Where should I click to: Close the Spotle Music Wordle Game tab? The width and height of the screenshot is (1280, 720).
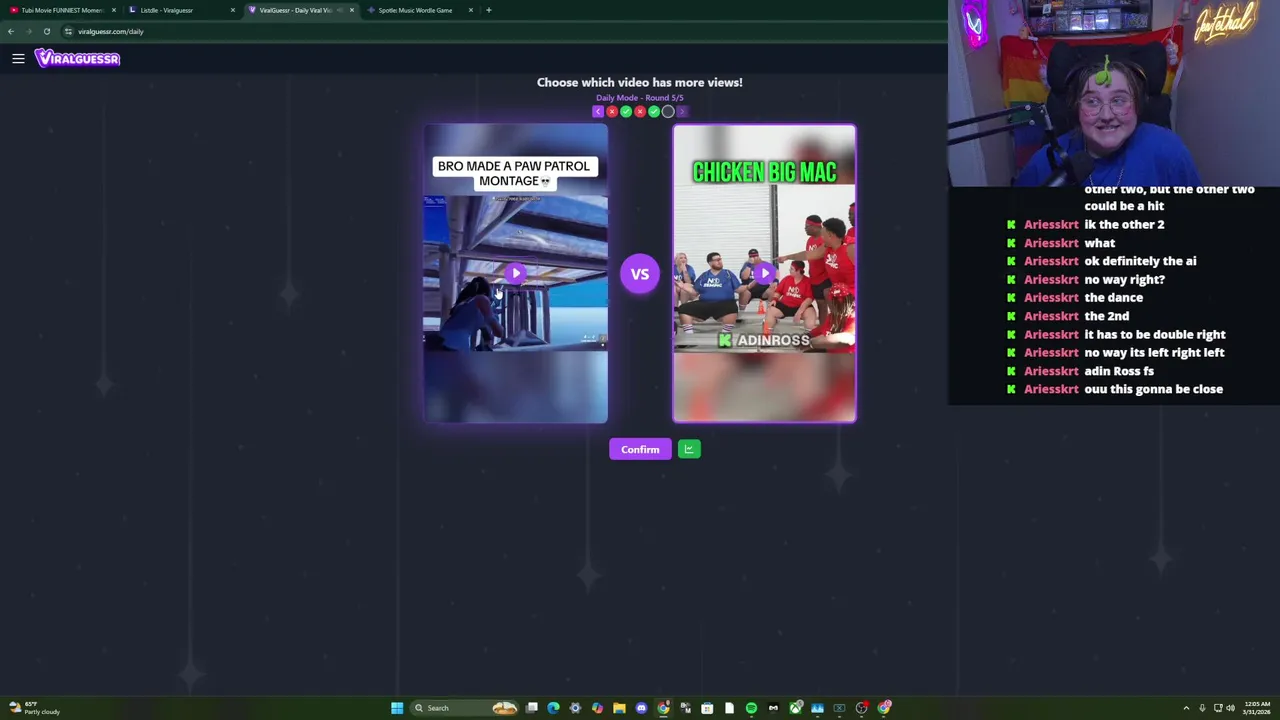[471, 10]
